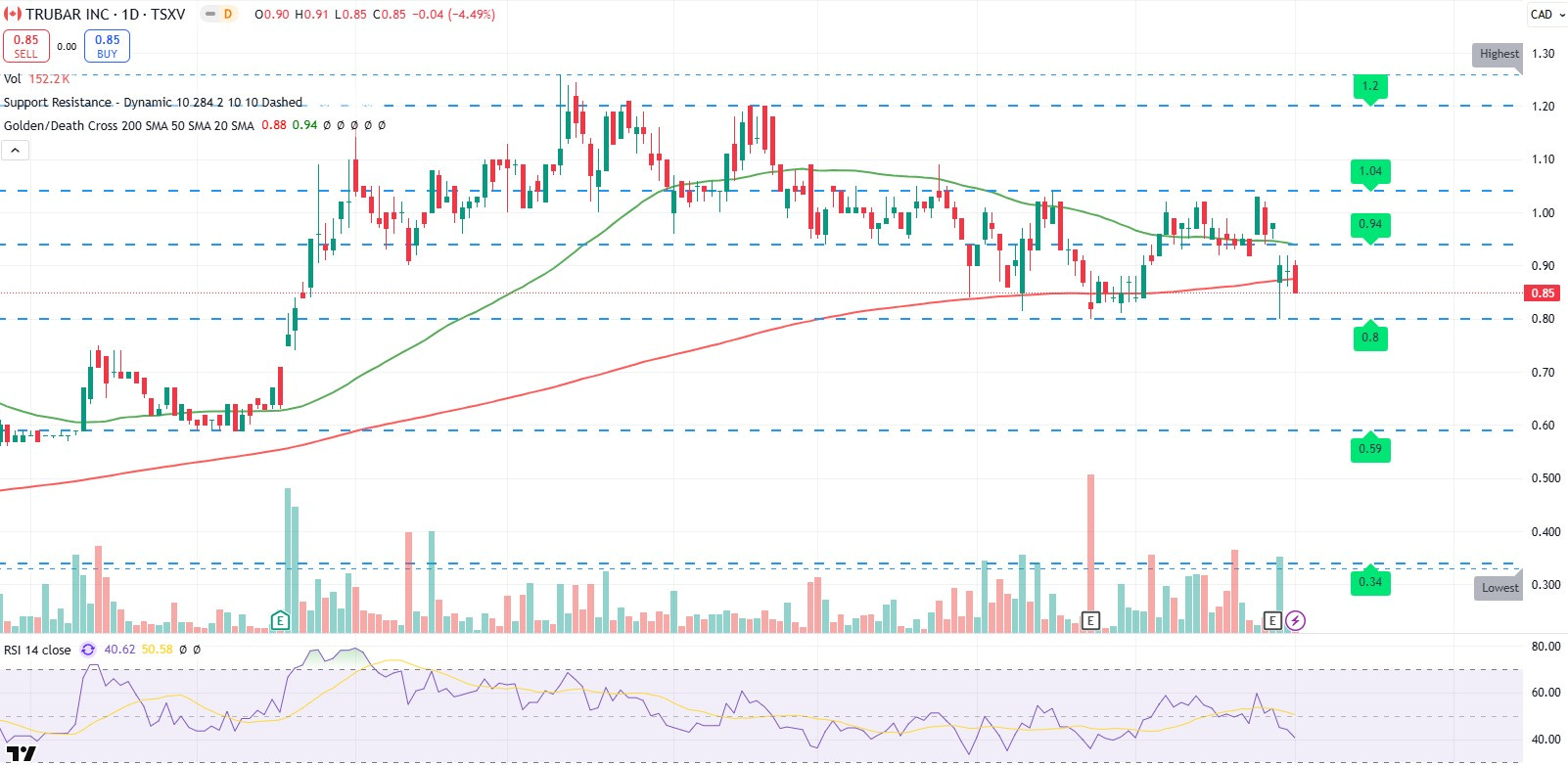Click the 1.30 price axis label
The width and height of the screenshot is (1568, 765).
1543,54
